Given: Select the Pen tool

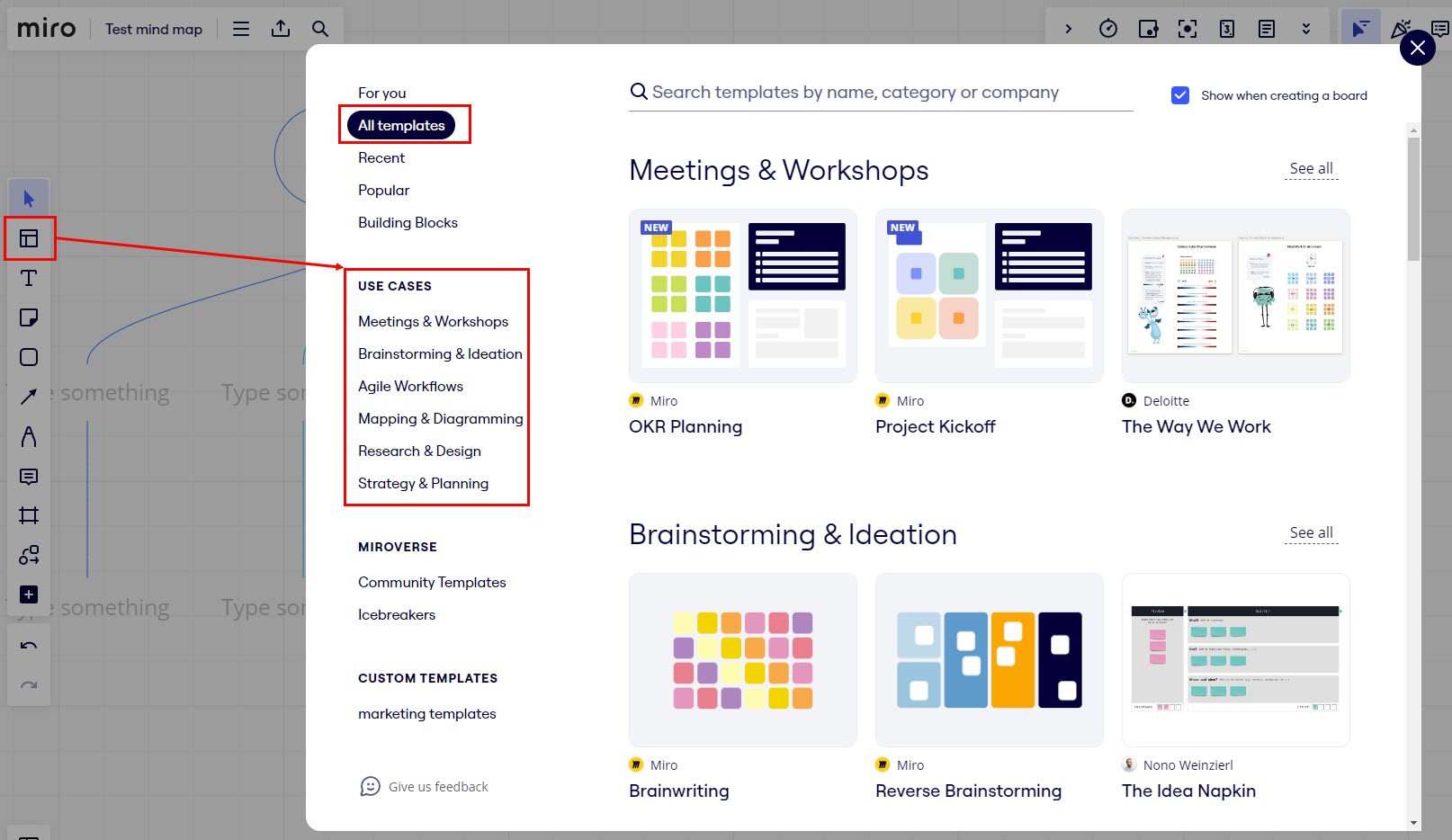Looking at the screenshot, I should 29,436.
